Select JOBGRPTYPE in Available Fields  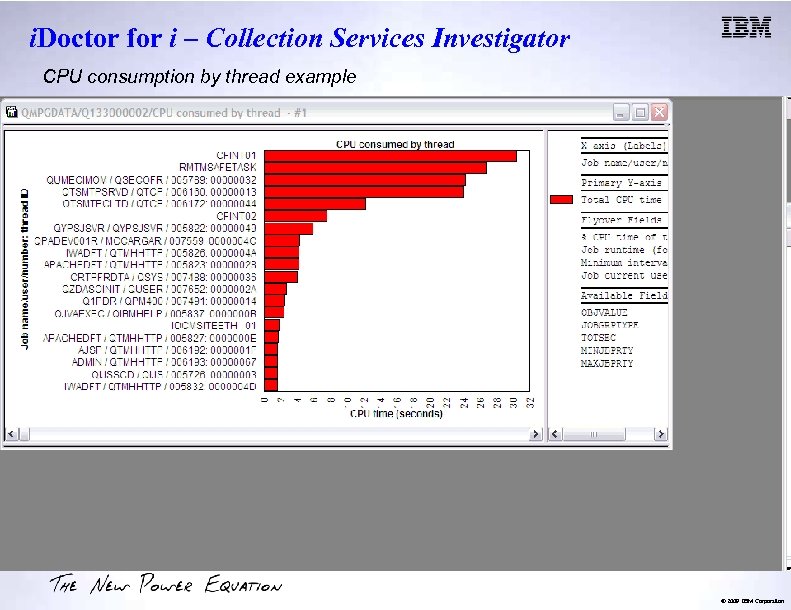pos(609,325)
